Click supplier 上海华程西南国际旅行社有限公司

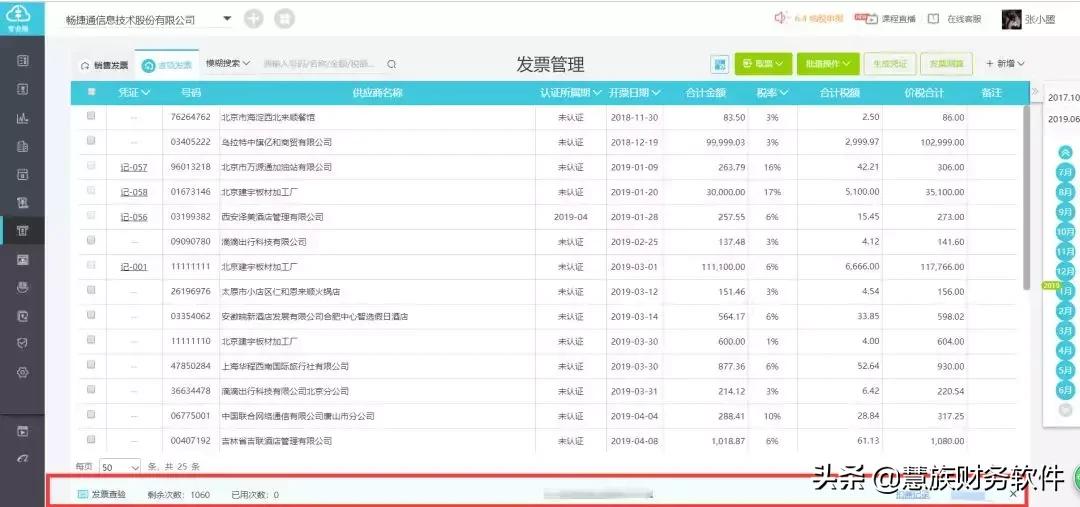pos(284,366)
